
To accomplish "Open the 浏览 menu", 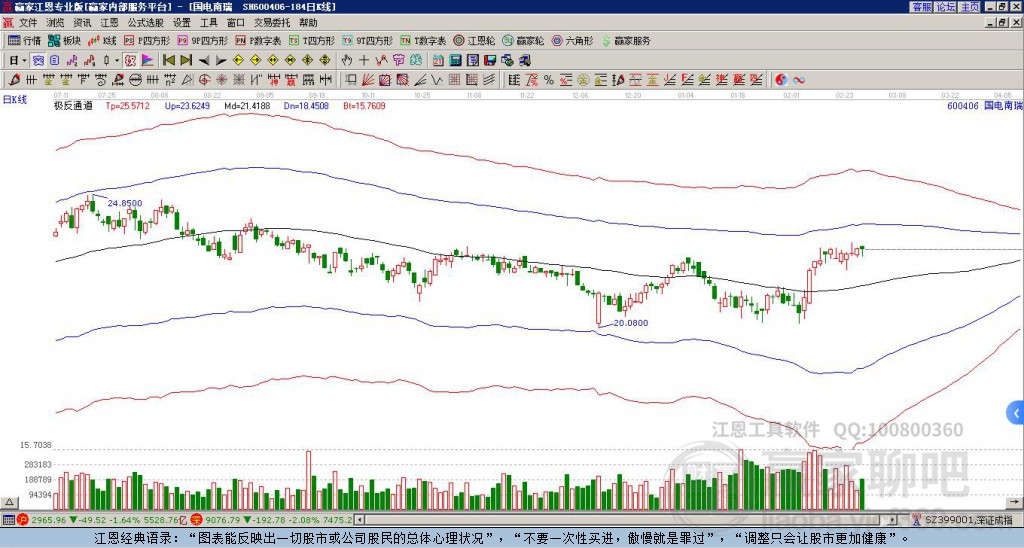I will pyautogui.click(x=56, y=23).
